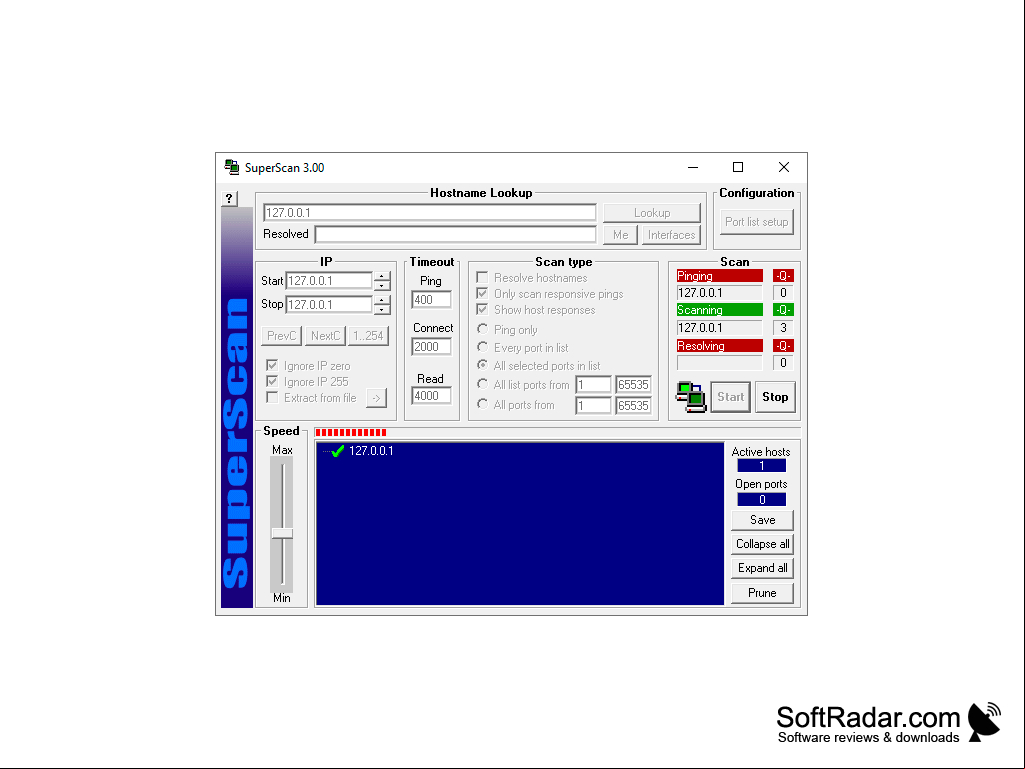Click the red Resolving status label
Screen dimensions: 1025x769
tap(720, 346)
